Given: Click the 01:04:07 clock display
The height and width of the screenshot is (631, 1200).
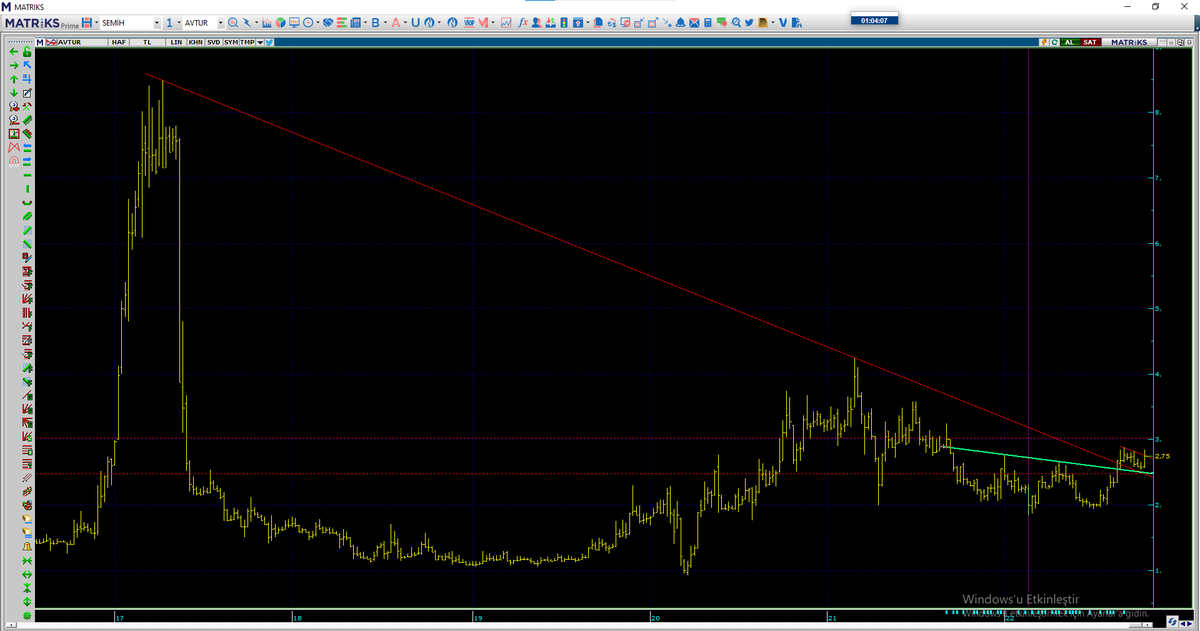Looking at the screenshot, I should (874, 20).
